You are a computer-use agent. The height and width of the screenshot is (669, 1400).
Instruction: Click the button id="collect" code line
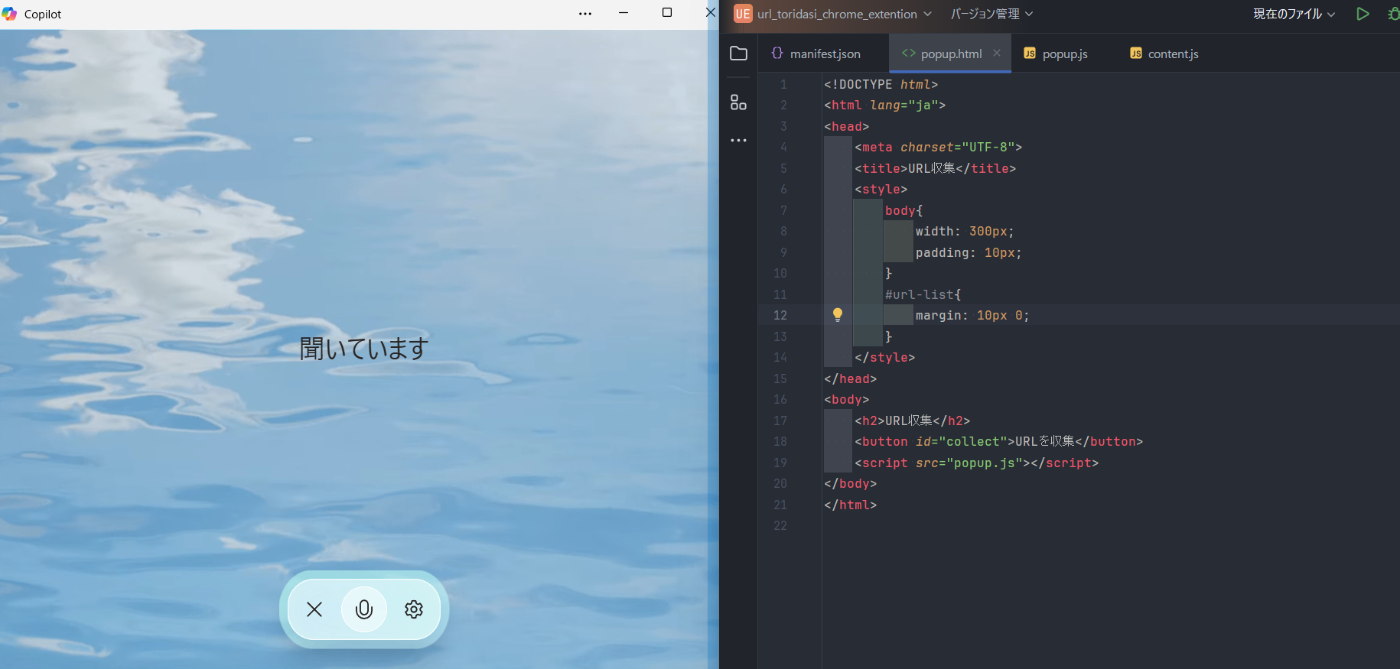point(998,442)
